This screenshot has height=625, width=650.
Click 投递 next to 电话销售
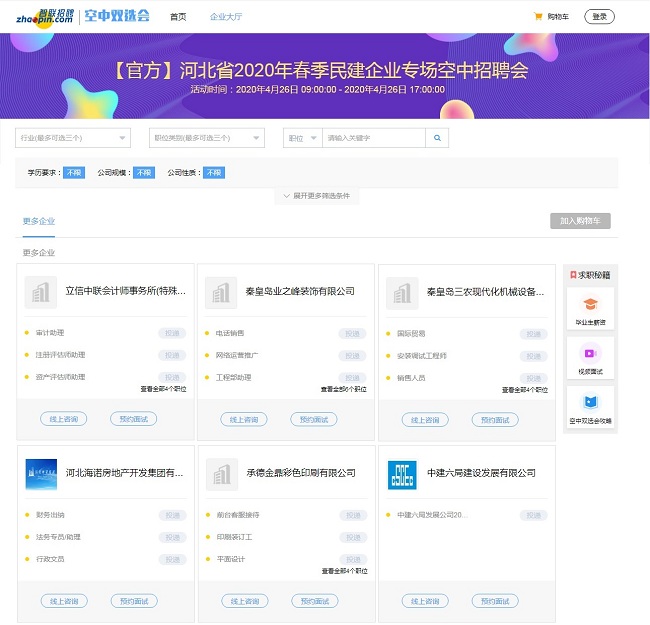pyautogui.click(x=352, y=333)
